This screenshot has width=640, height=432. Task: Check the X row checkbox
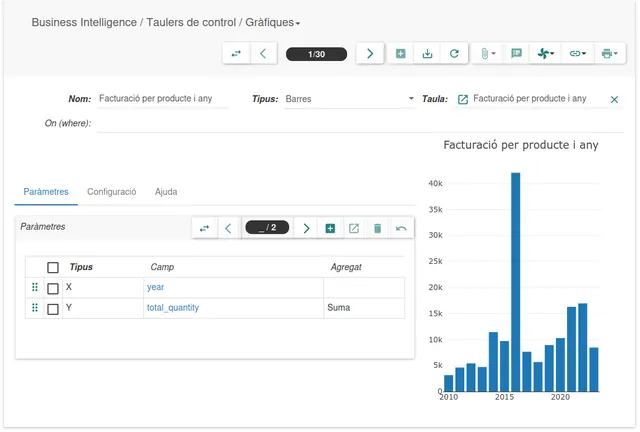pyautogui.click(x=53, y=288)
